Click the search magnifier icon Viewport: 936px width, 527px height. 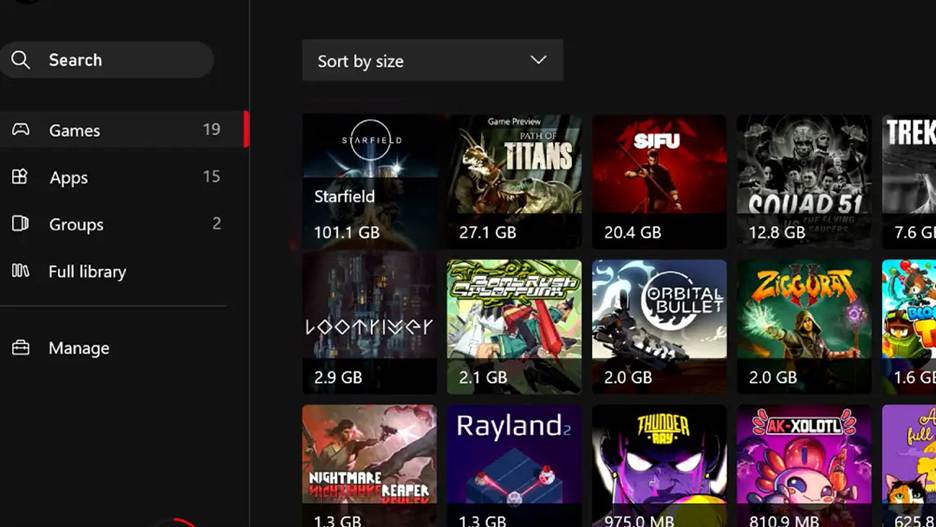coord(20,60)
